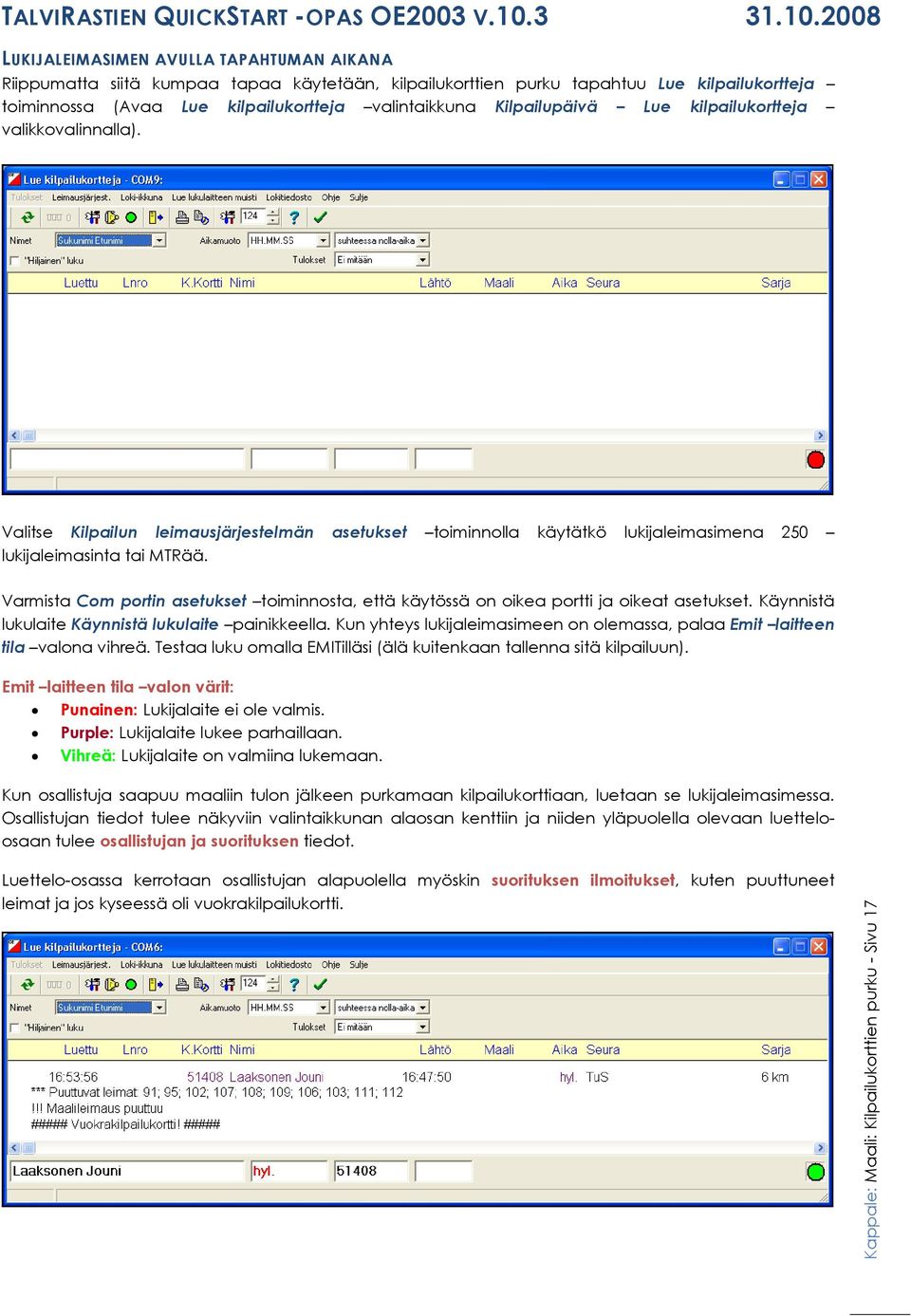The width and height of the screenshot is (911, 1316).
Task: Click the COM port settings icon in the COM6 toolbar
Action: click(x=93, y=985)
